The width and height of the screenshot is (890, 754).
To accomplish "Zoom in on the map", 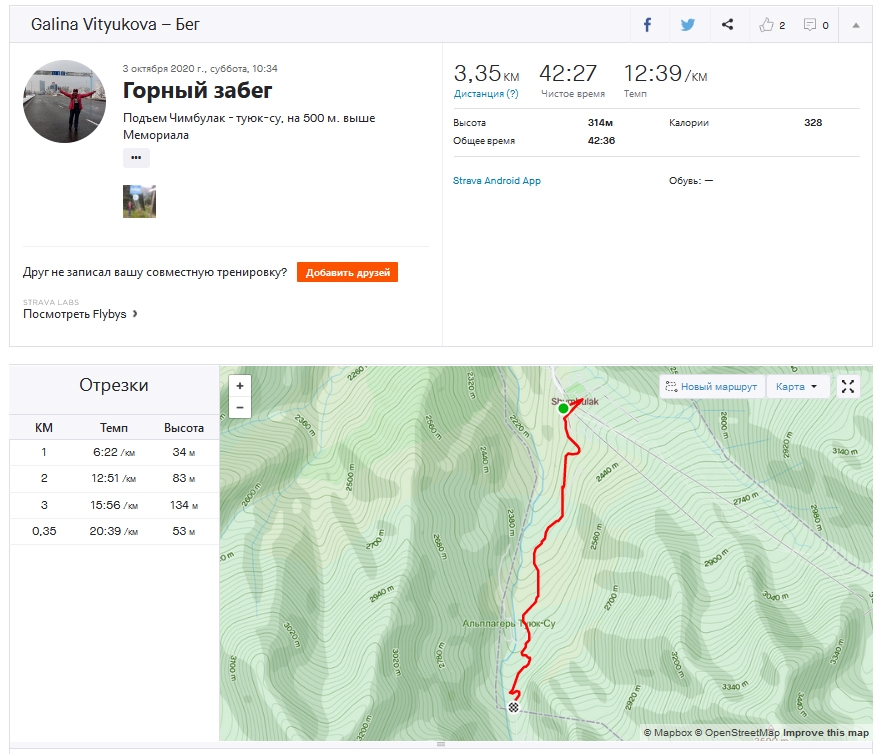I will tap(240, 386).
